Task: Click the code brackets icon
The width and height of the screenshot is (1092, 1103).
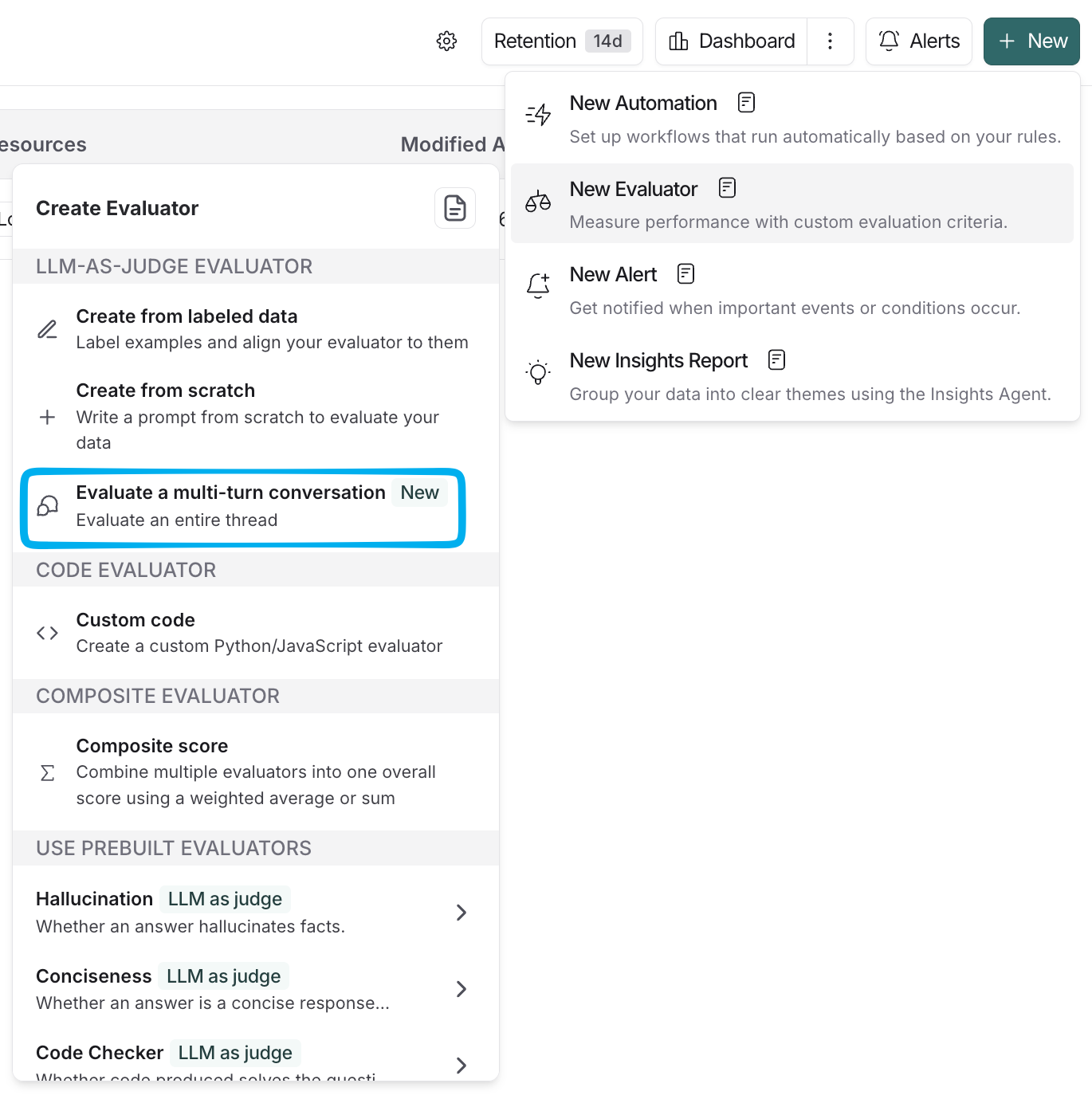Action: point(48,633)
